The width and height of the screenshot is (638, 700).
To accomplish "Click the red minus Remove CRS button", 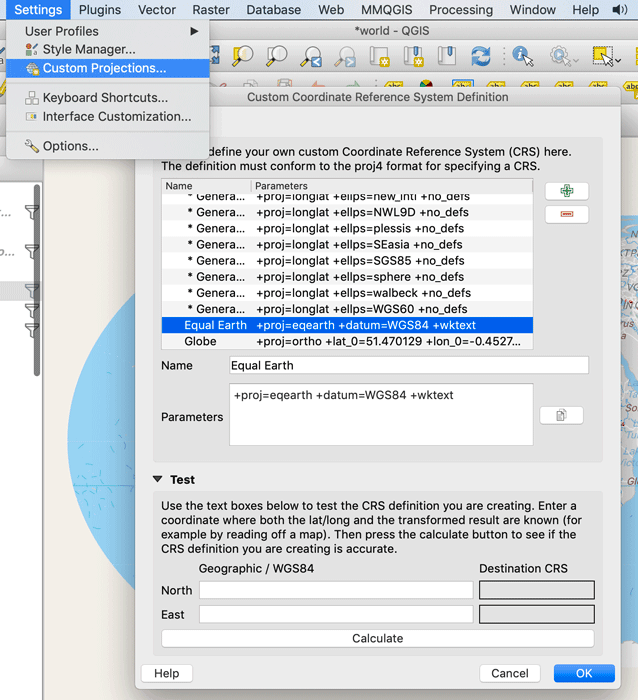I will click(567, 214).
